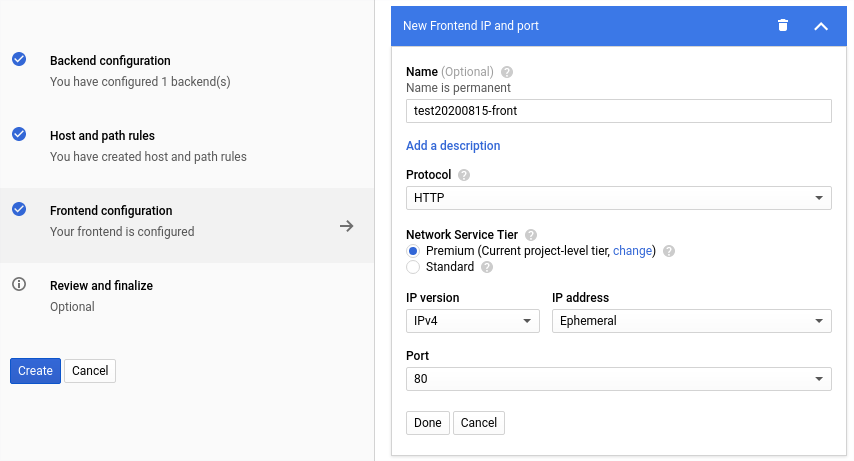Click the blue Create button
The height and width of the screenshot is (461, 854).
pos(35,371)
